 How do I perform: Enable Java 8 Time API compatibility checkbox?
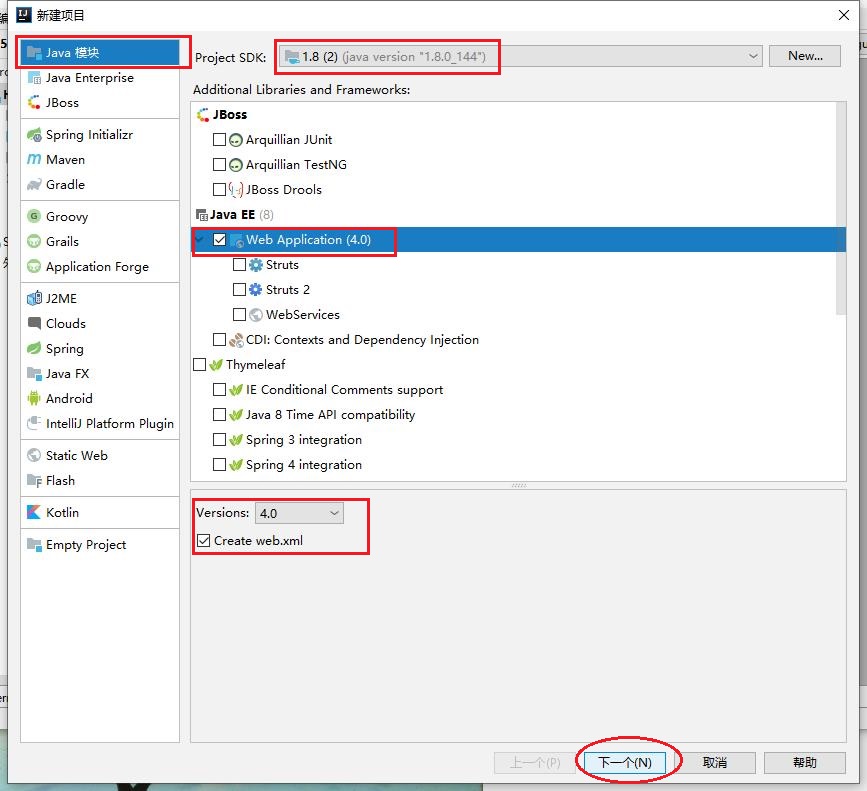[x=220, y=415]
